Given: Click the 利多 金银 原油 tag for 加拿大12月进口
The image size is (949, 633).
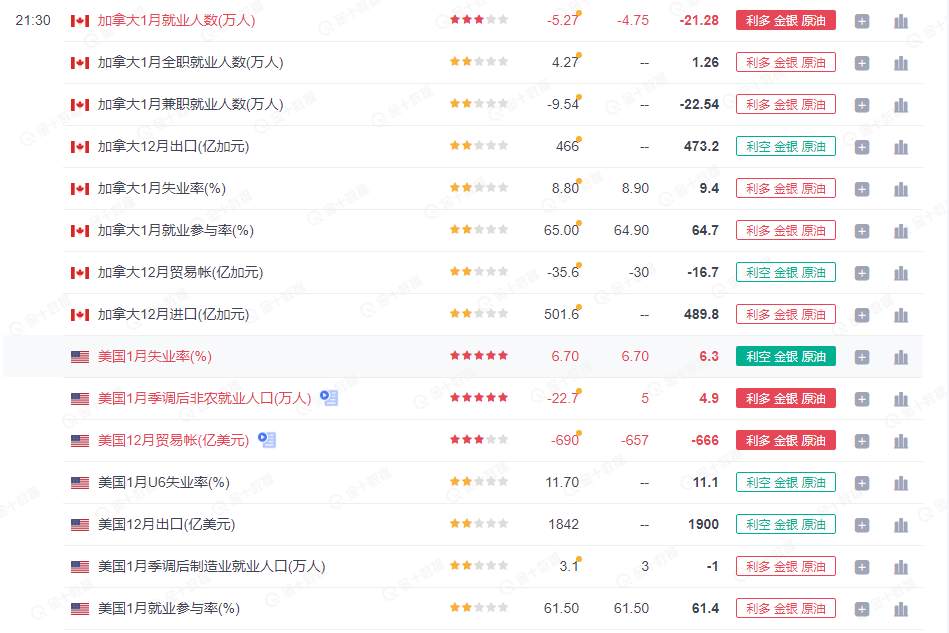Looking at the screenshot, I should coord(786,314).
